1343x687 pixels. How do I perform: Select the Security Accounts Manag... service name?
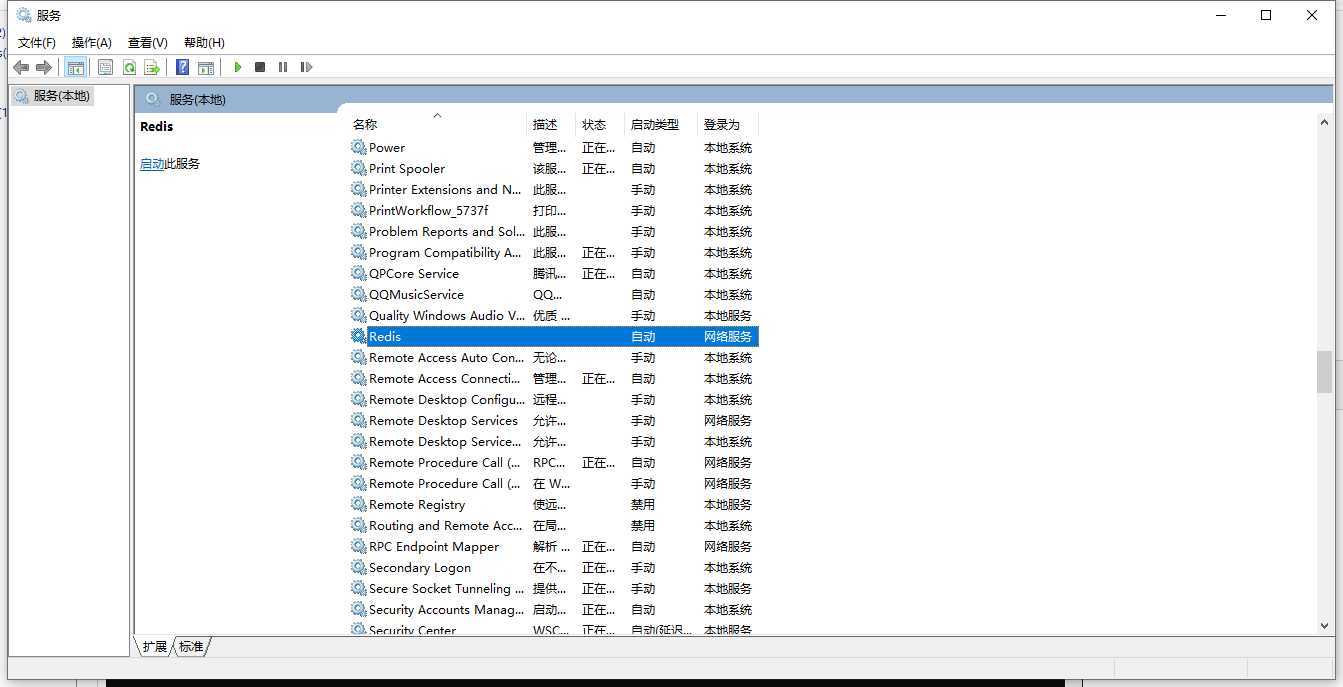[446, 609]
